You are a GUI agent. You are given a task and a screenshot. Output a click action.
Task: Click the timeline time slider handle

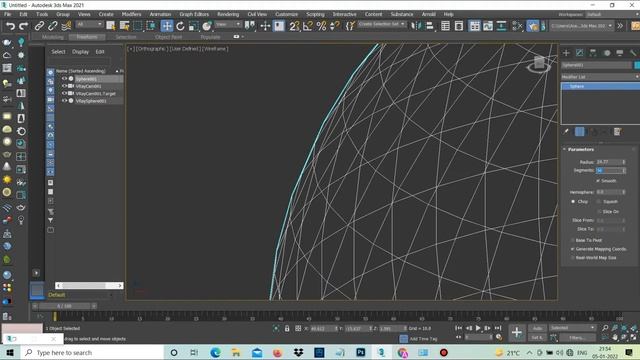65,306
